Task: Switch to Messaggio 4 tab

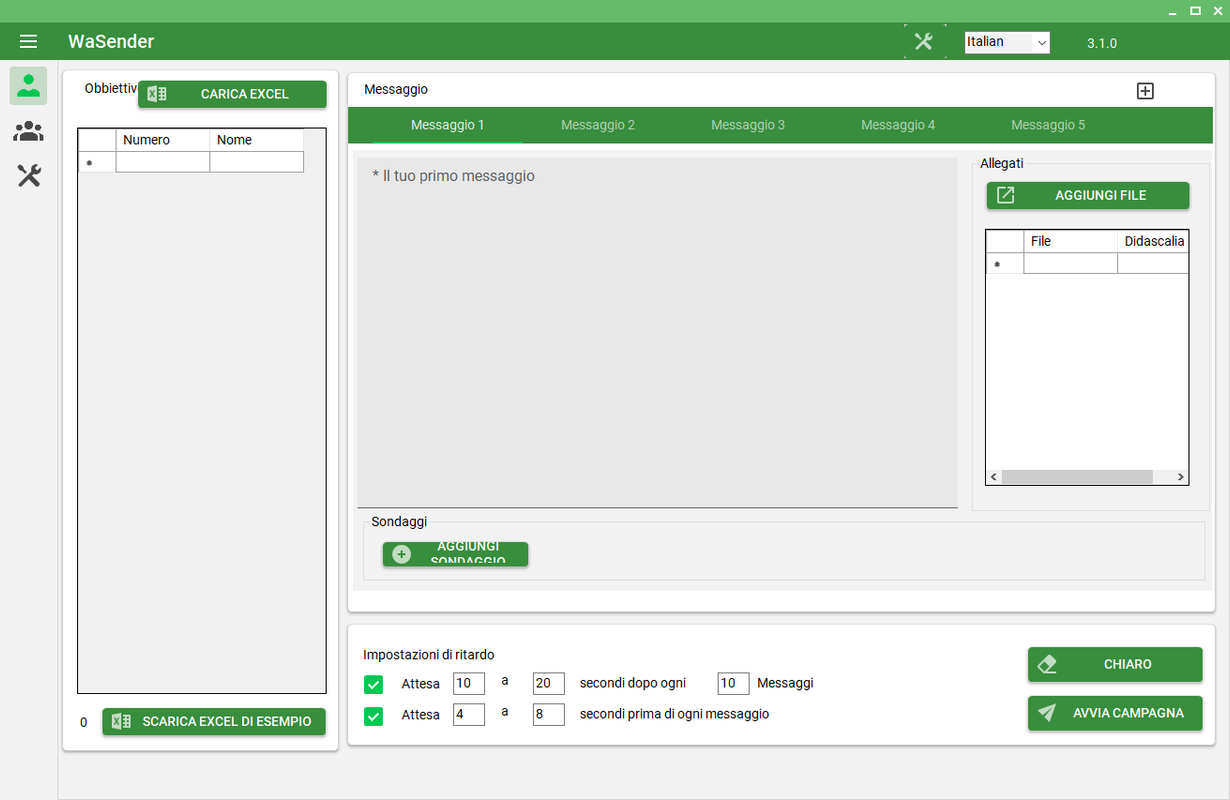Action: coord(898,125)
